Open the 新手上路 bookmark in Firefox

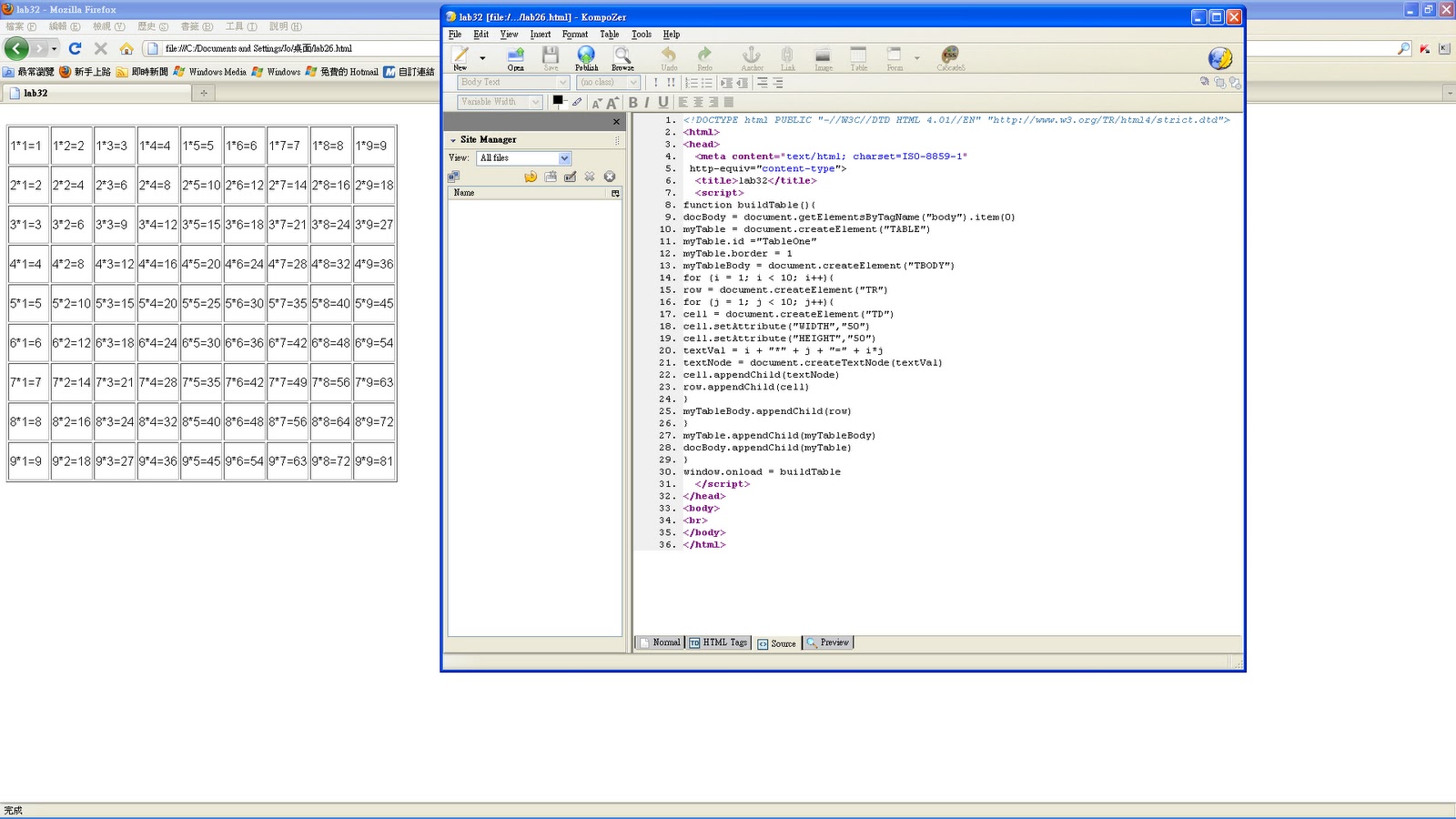click(86, 72)
